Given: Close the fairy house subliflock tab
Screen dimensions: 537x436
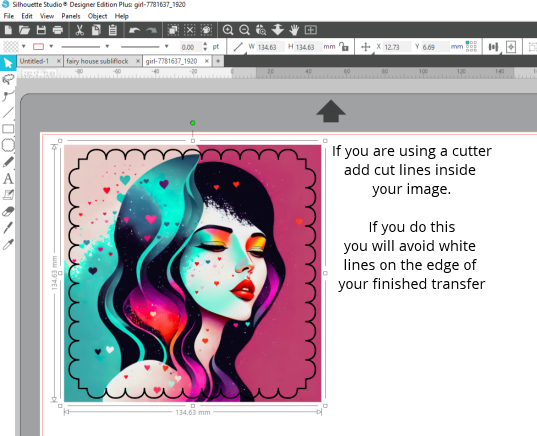Looking at the screenshot, I should pos(138,61).
